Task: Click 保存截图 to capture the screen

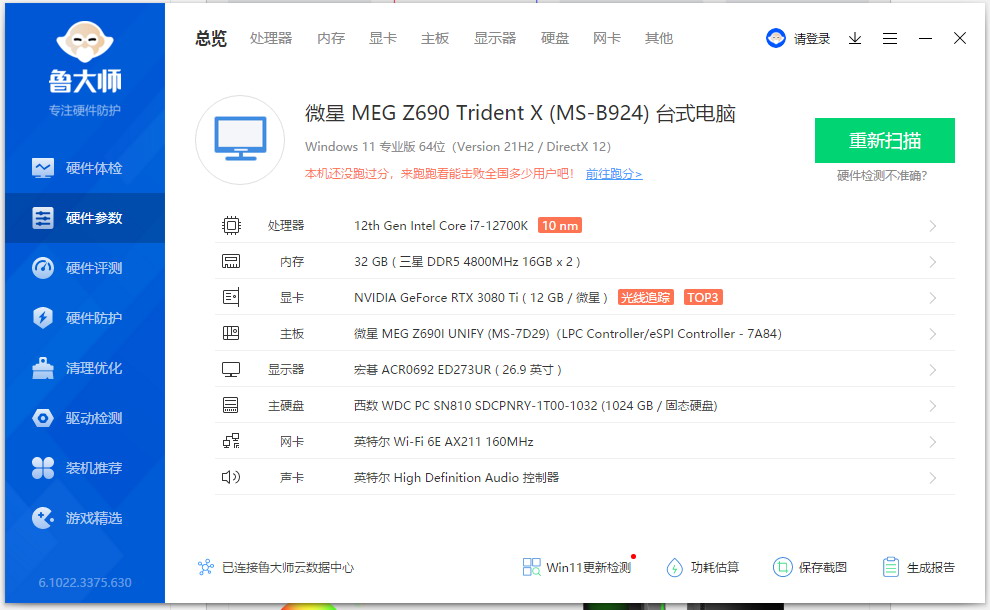Action: tap(812, 567)
